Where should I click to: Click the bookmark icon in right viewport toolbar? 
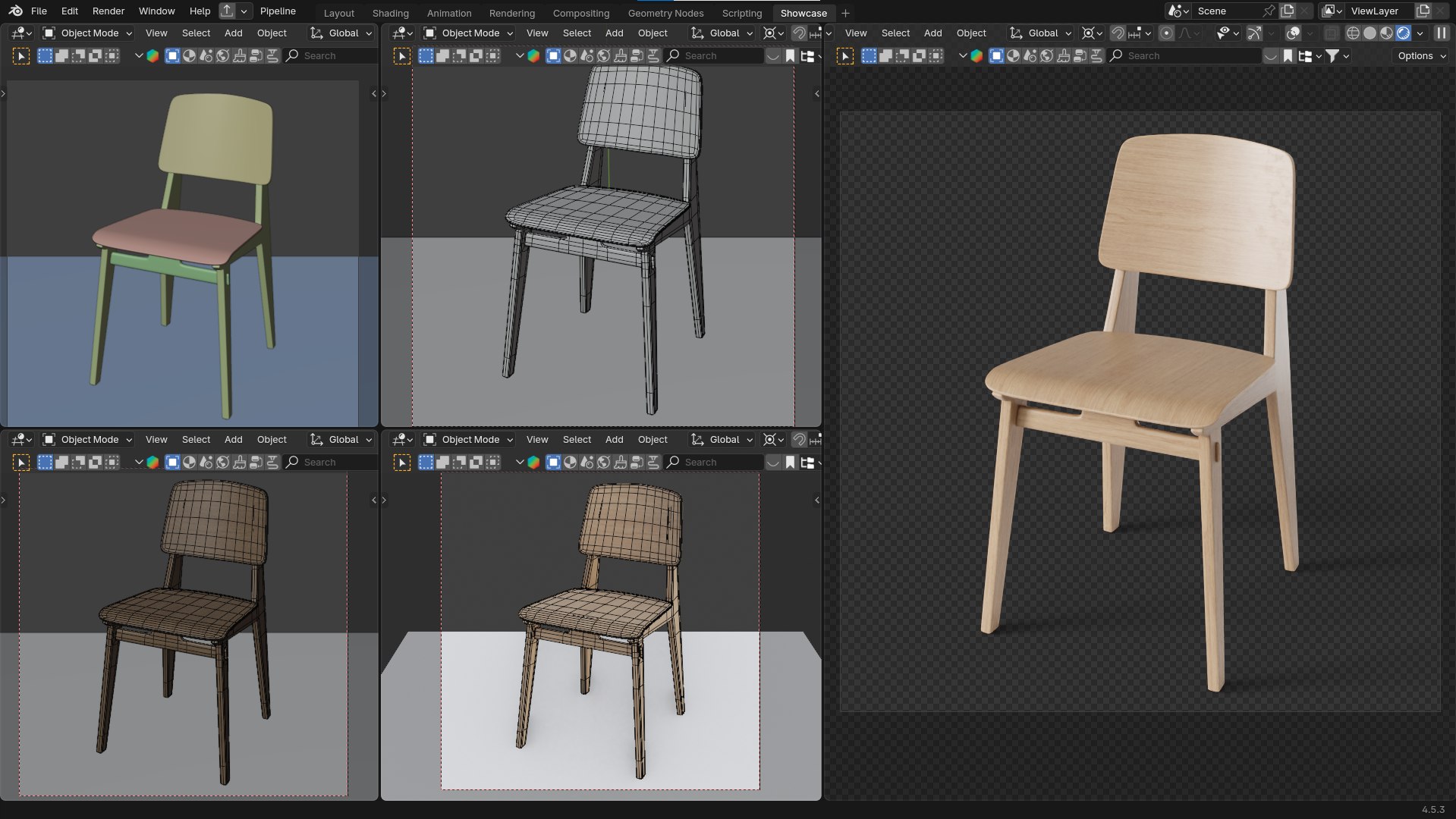(1288, 56)
